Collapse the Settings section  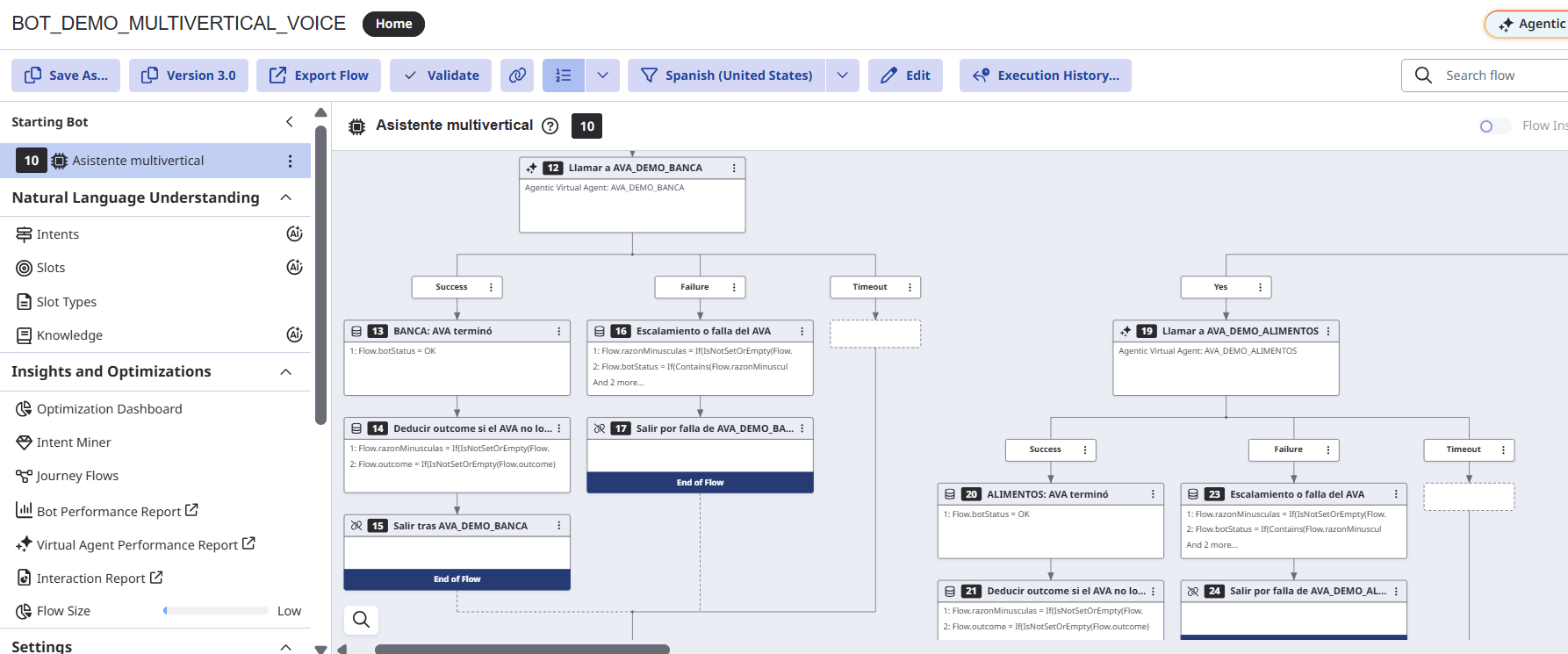pyautogui.click(x=286, y=647)
